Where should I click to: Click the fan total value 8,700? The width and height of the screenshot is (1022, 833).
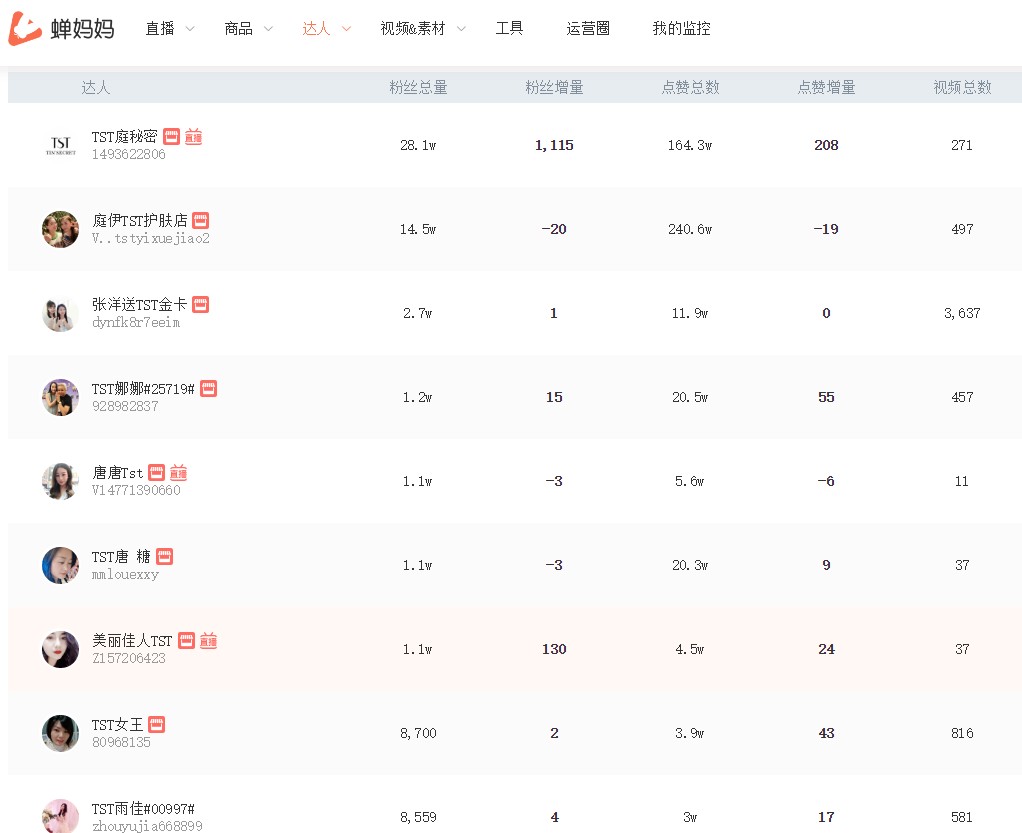(x=418, y=734)
